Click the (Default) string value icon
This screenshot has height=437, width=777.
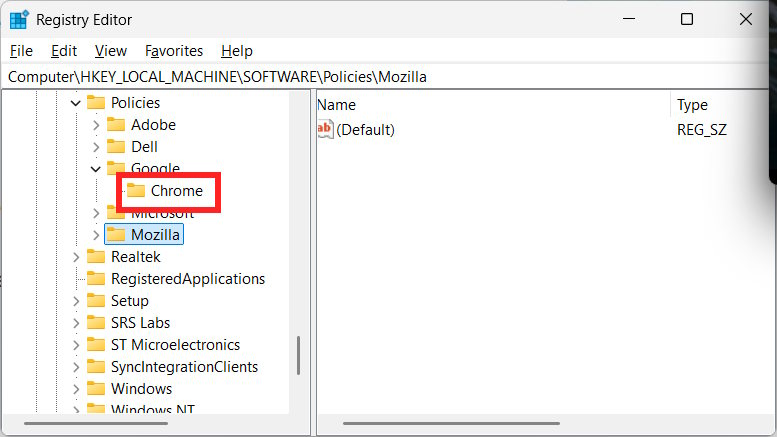tap(325, 129)
